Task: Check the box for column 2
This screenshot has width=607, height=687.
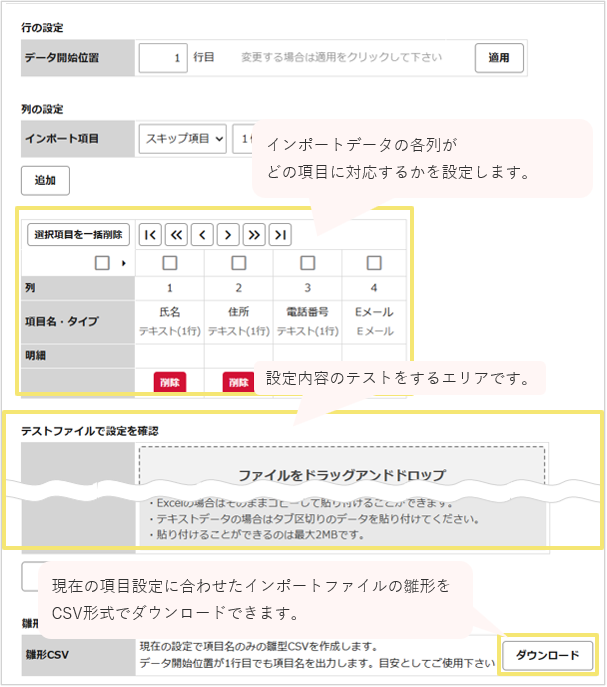Action: click(x=238, y=263)
